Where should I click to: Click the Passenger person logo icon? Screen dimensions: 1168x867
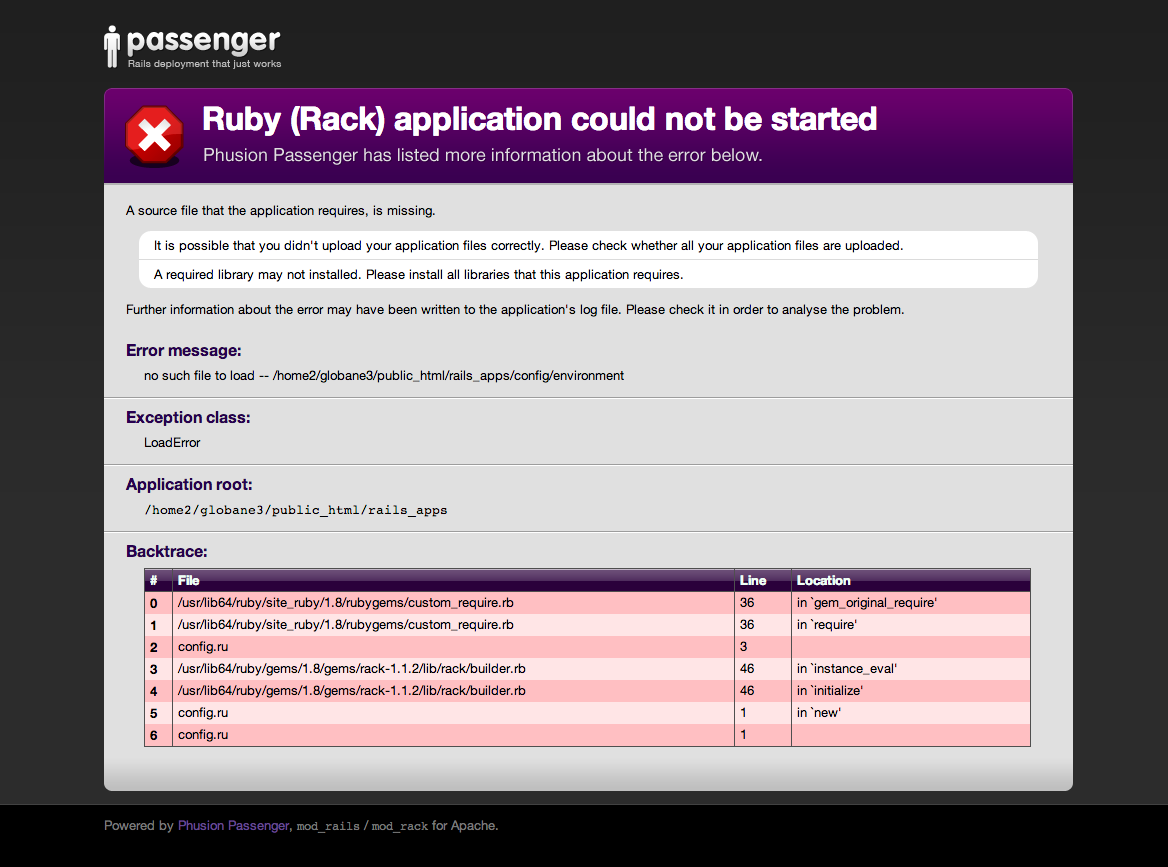[112, 47]
